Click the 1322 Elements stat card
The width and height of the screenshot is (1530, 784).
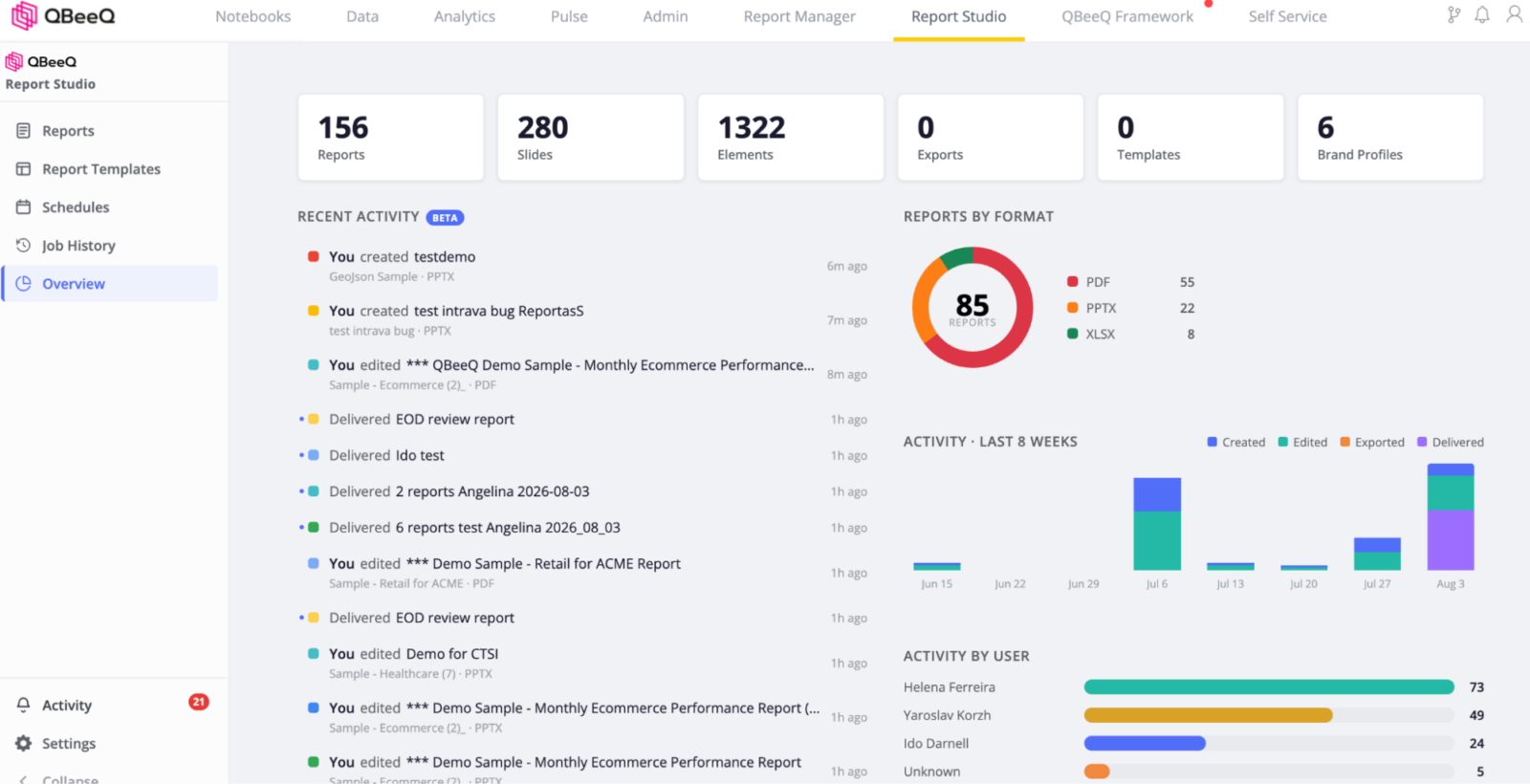(791, 137)
